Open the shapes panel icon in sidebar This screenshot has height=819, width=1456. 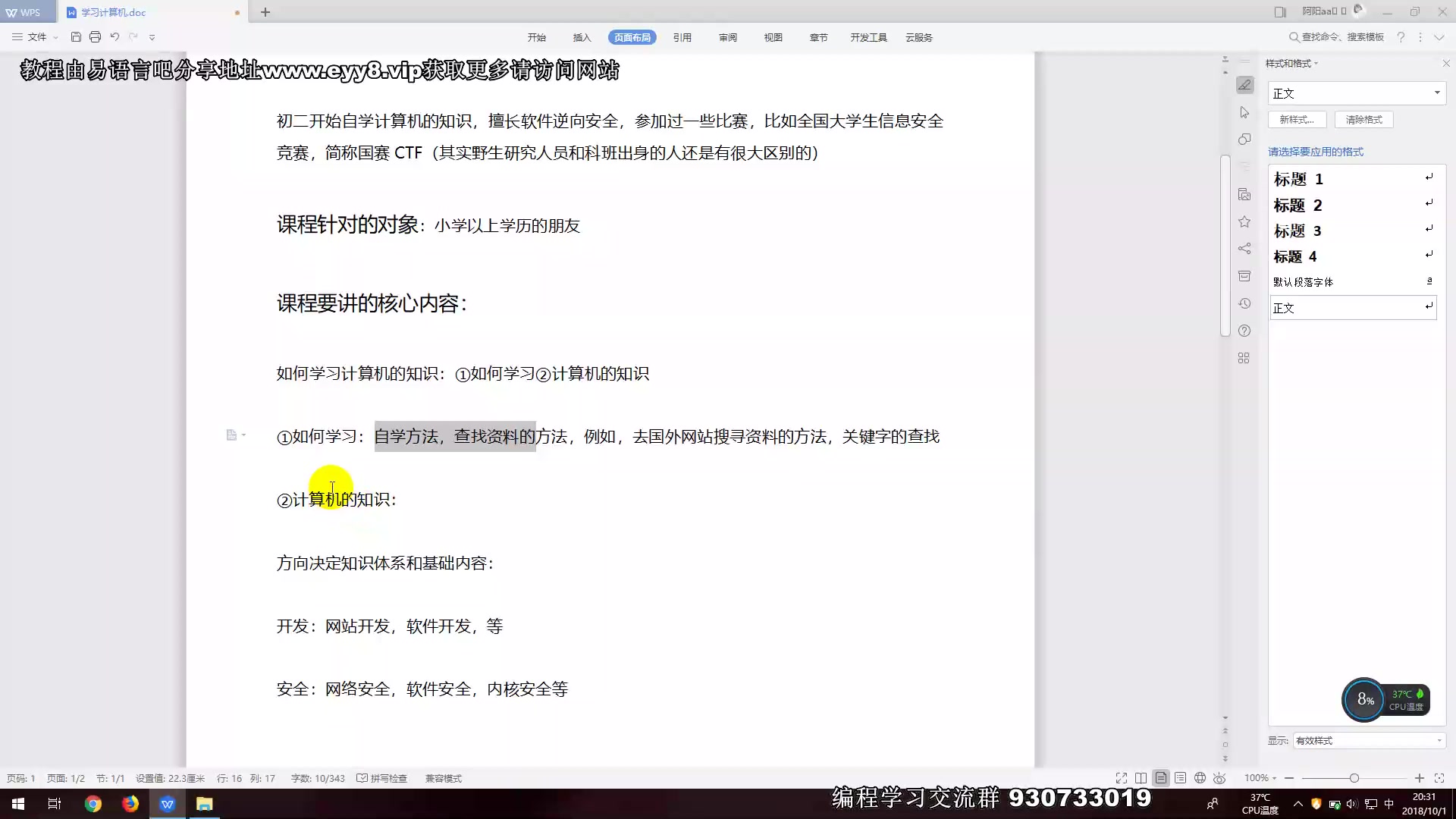click(x=1244, y=140)
